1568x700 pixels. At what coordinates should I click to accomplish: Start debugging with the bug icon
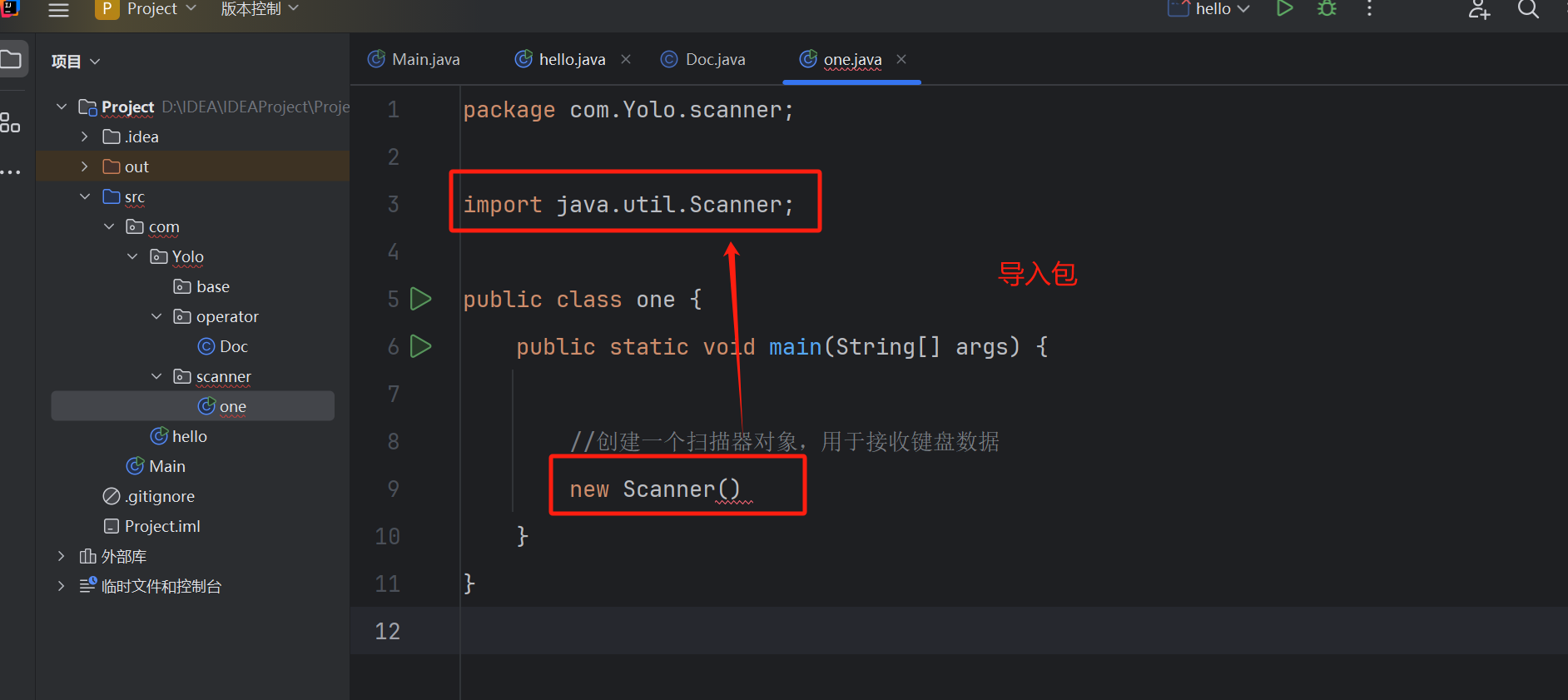click(x=1327, y=9)
